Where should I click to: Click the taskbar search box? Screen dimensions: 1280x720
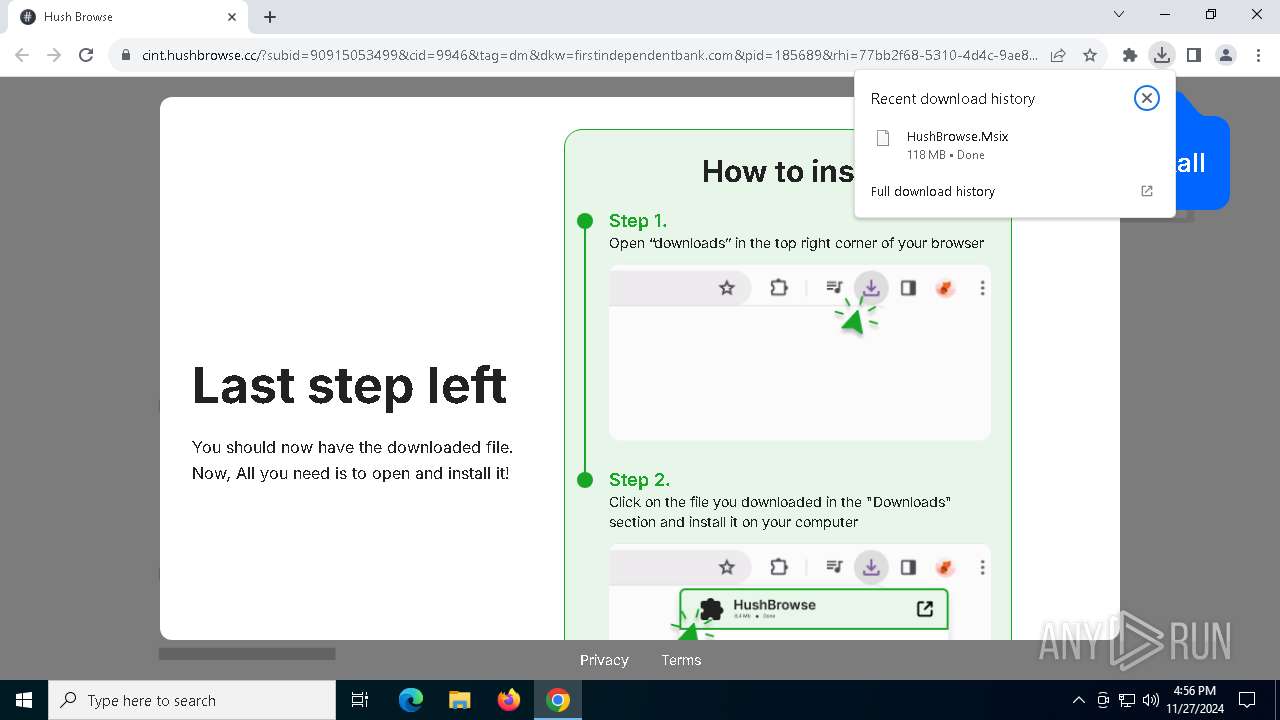click(x=192, y=700)
